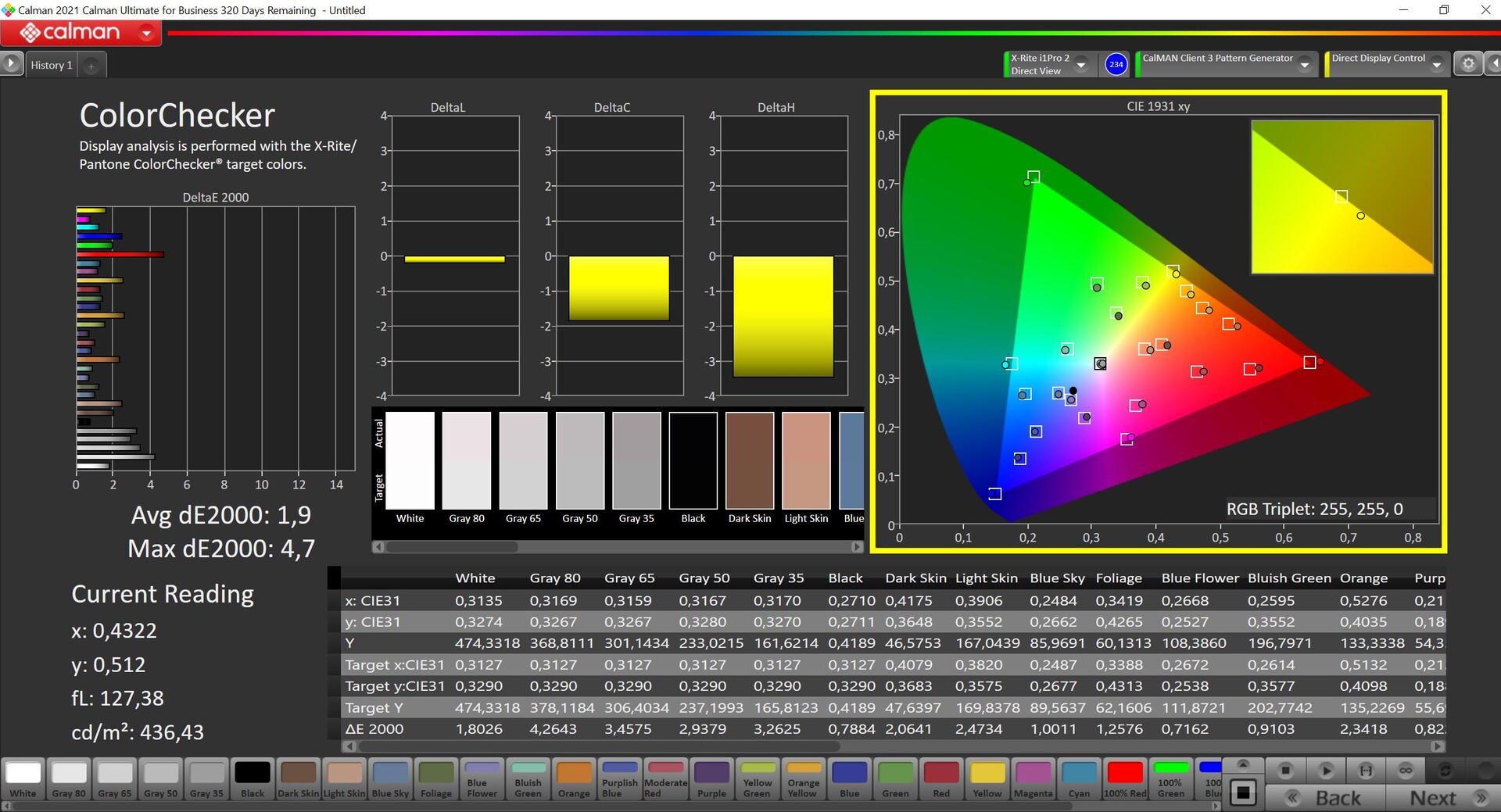
Task: Expand Direct Display Control dropdown
Action: (1436, 65)
